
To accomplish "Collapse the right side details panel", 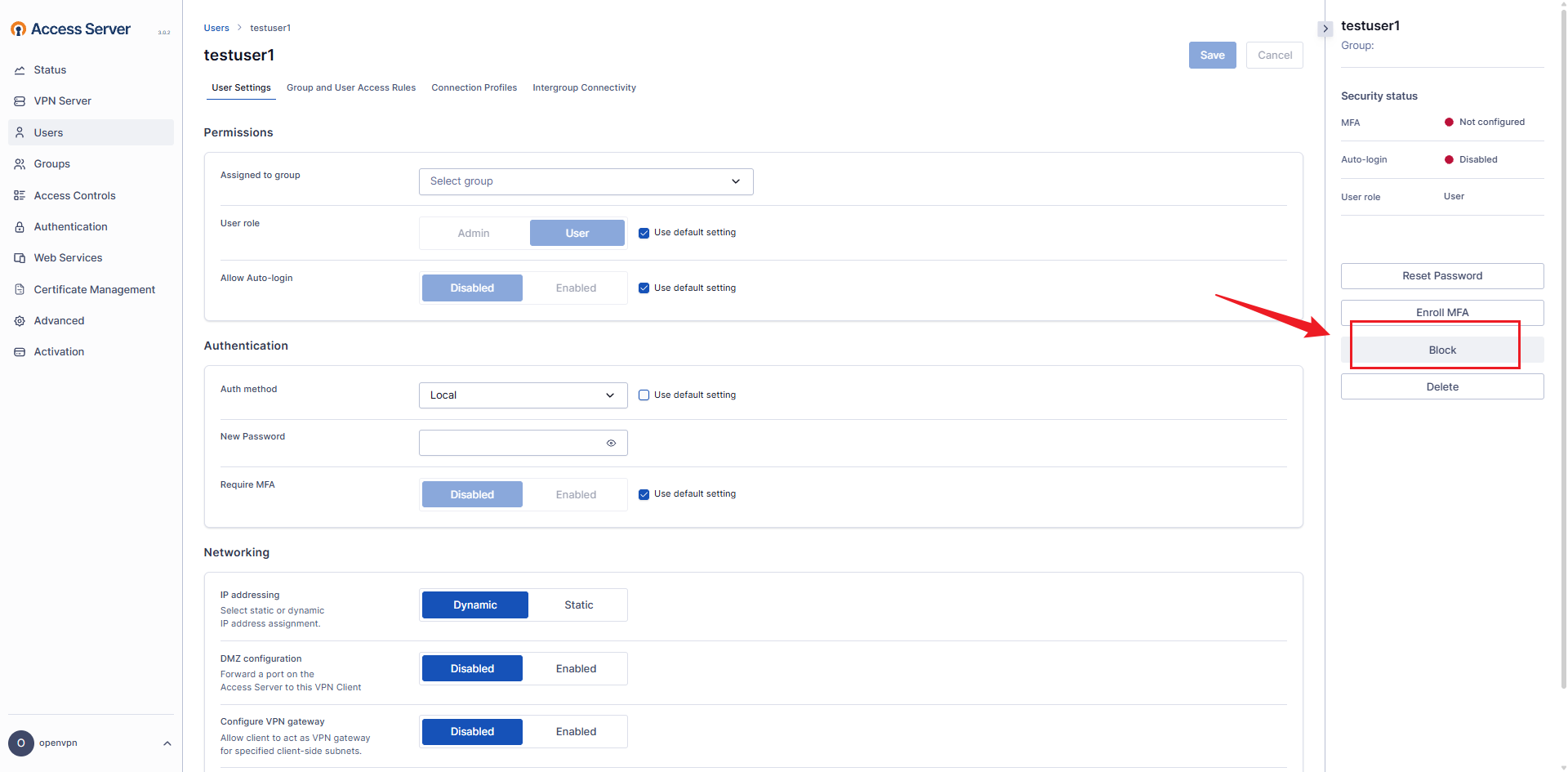I will 1325,29.
